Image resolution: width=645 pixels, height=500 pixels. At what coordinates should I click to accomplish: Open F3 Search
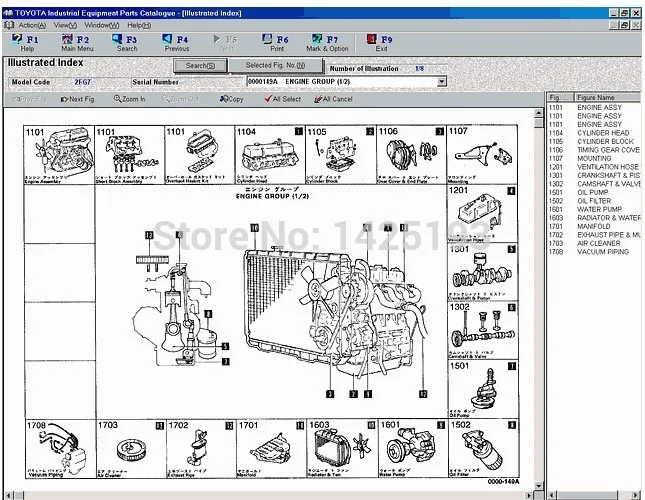click(126, 43)
